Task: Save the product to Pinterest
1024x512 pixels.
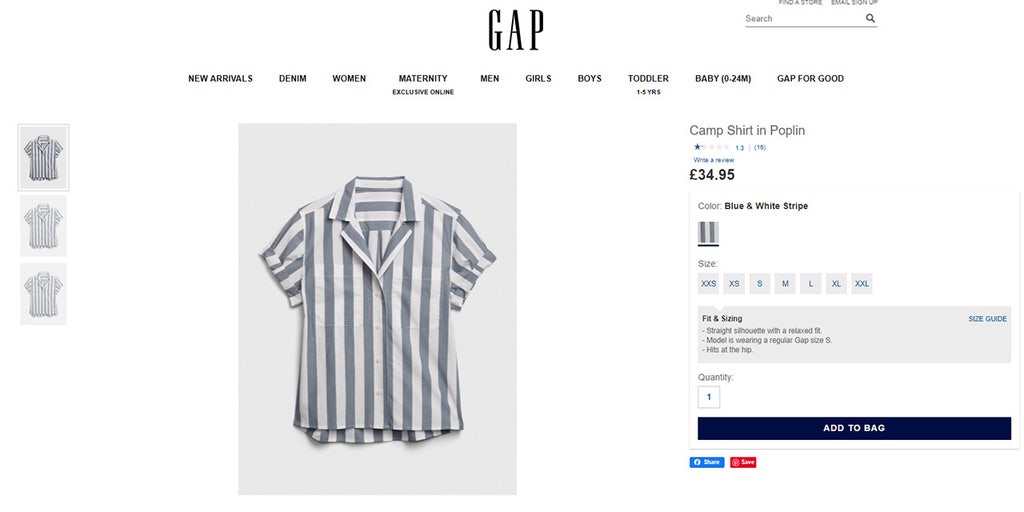Action: 743,462
